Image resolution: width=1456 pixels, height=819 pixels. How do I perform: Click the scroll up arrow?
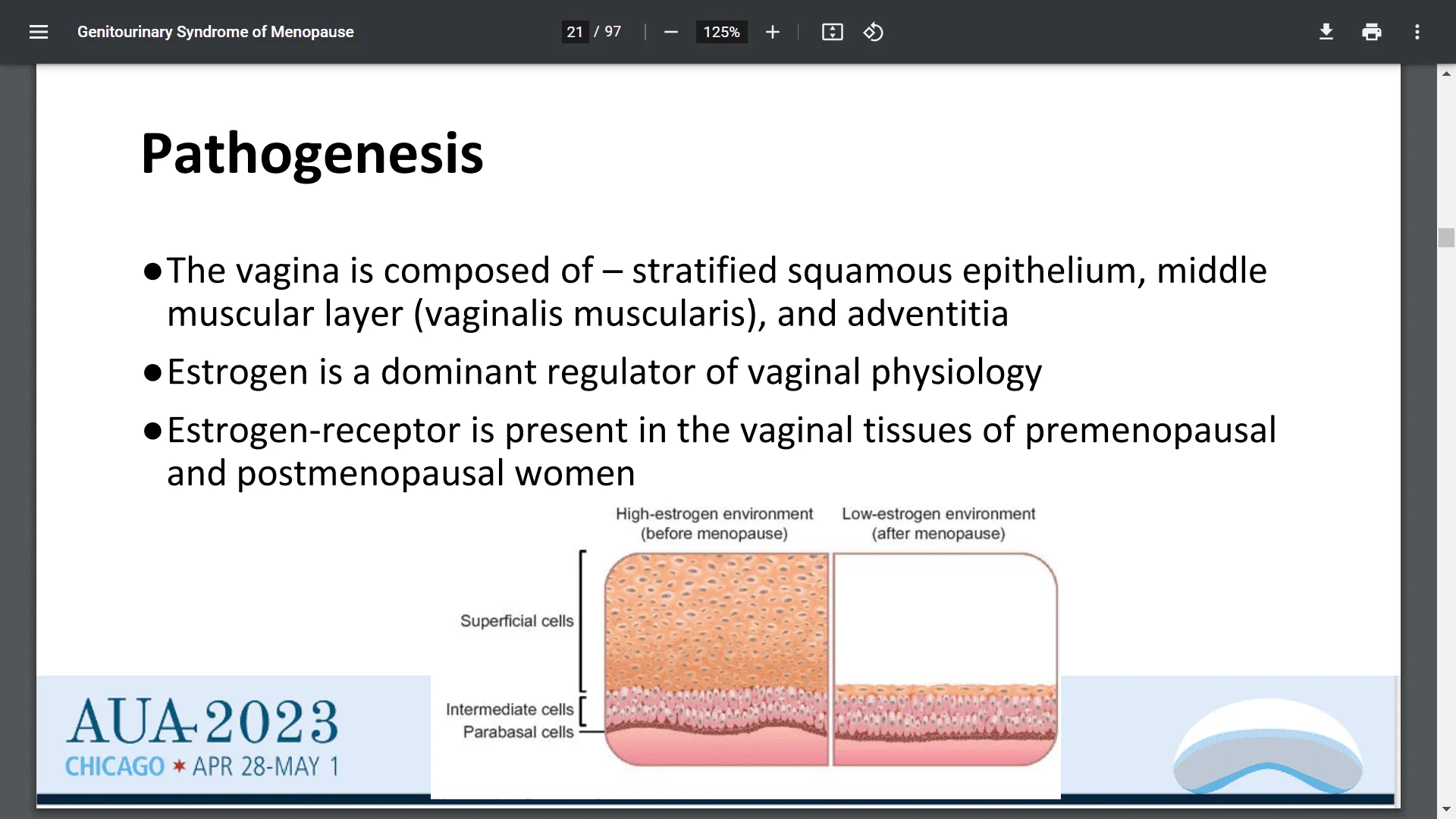click(1446, 74)
